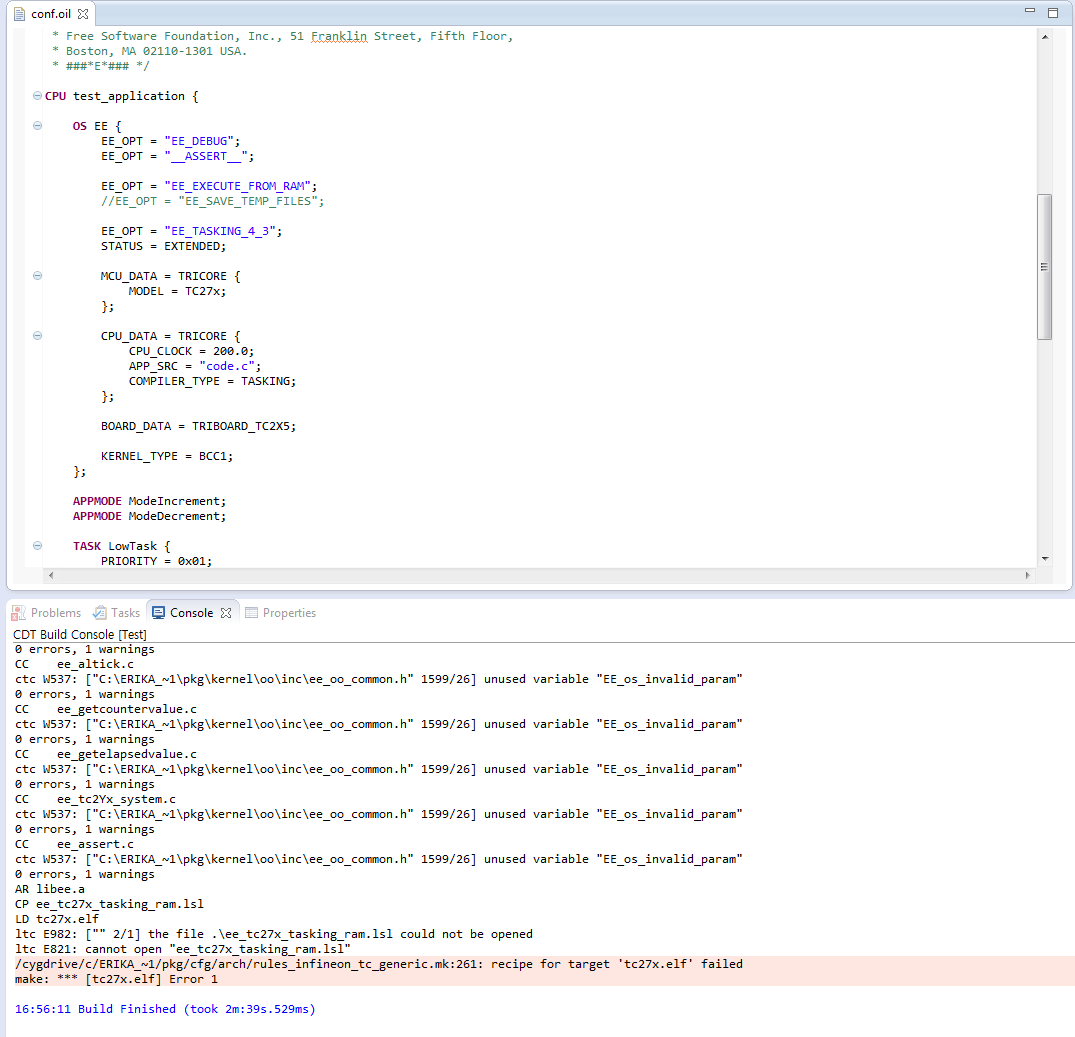Click console line CC ee_getelapsedvalue.c
Image resolution: width=1075 pixels, height=1037 pixels.
106,755
